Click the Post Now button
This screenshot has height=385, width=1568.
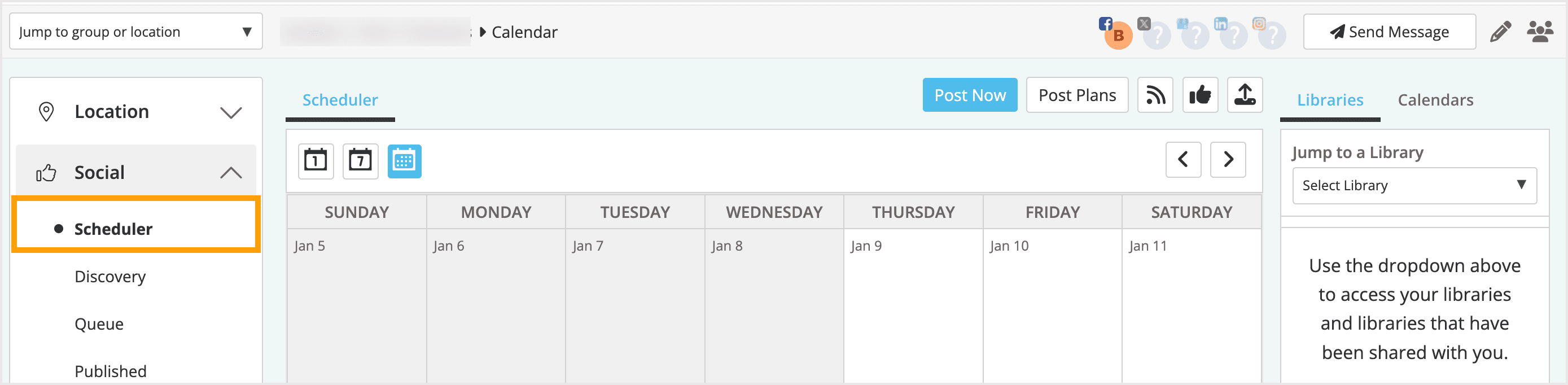click(970, 95)
